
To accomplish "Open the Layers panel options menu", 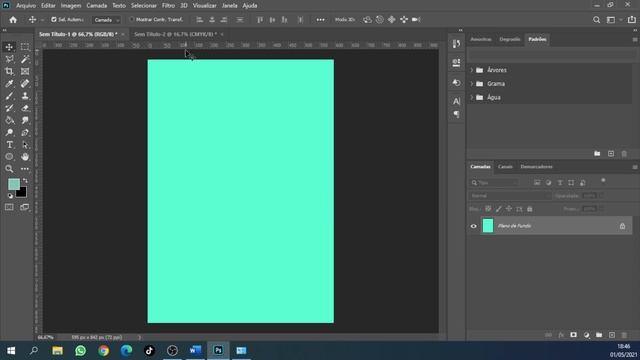I will 635,167.
